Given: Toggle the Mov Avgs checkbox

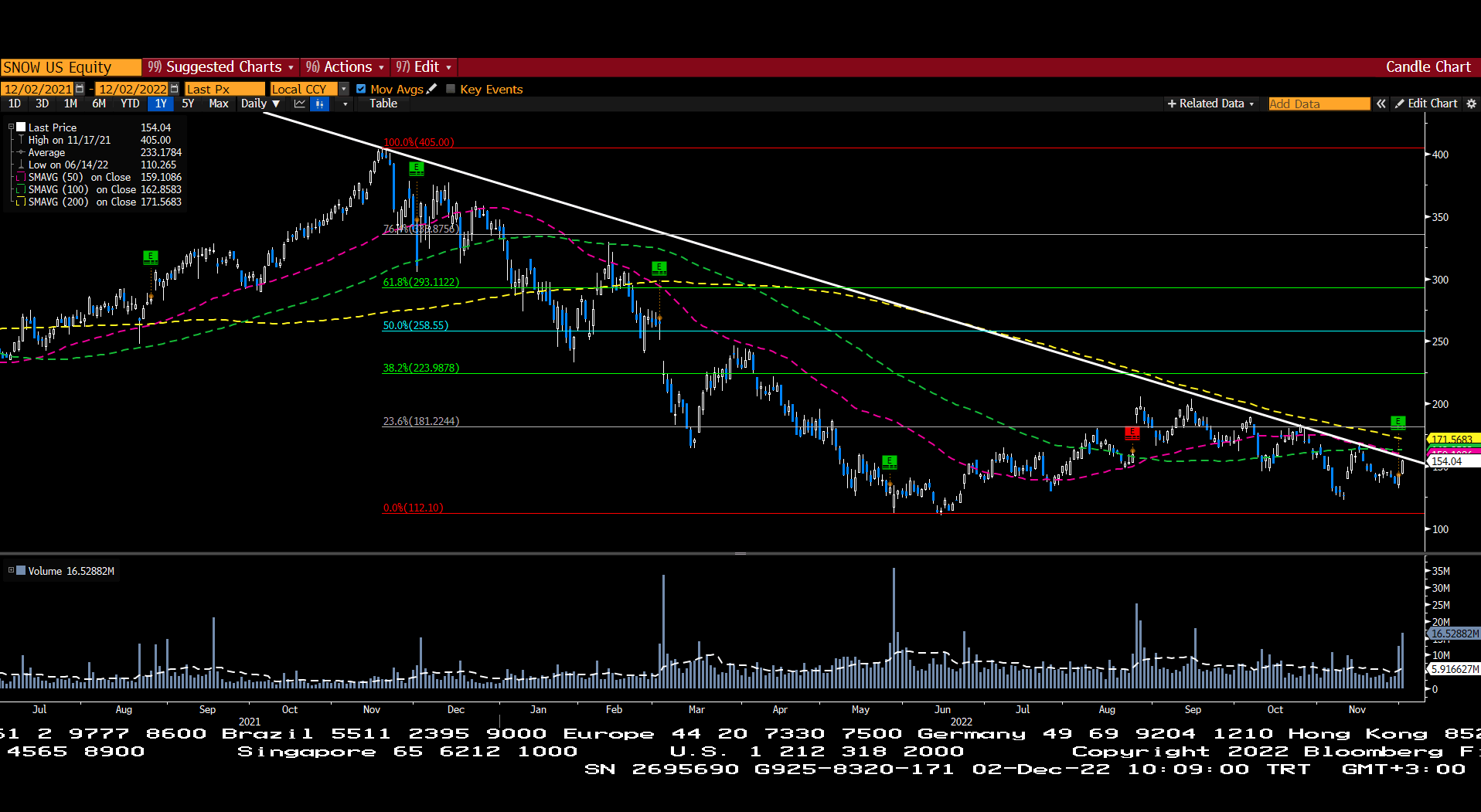Looking at the screenshot, I should click(361, 89).
